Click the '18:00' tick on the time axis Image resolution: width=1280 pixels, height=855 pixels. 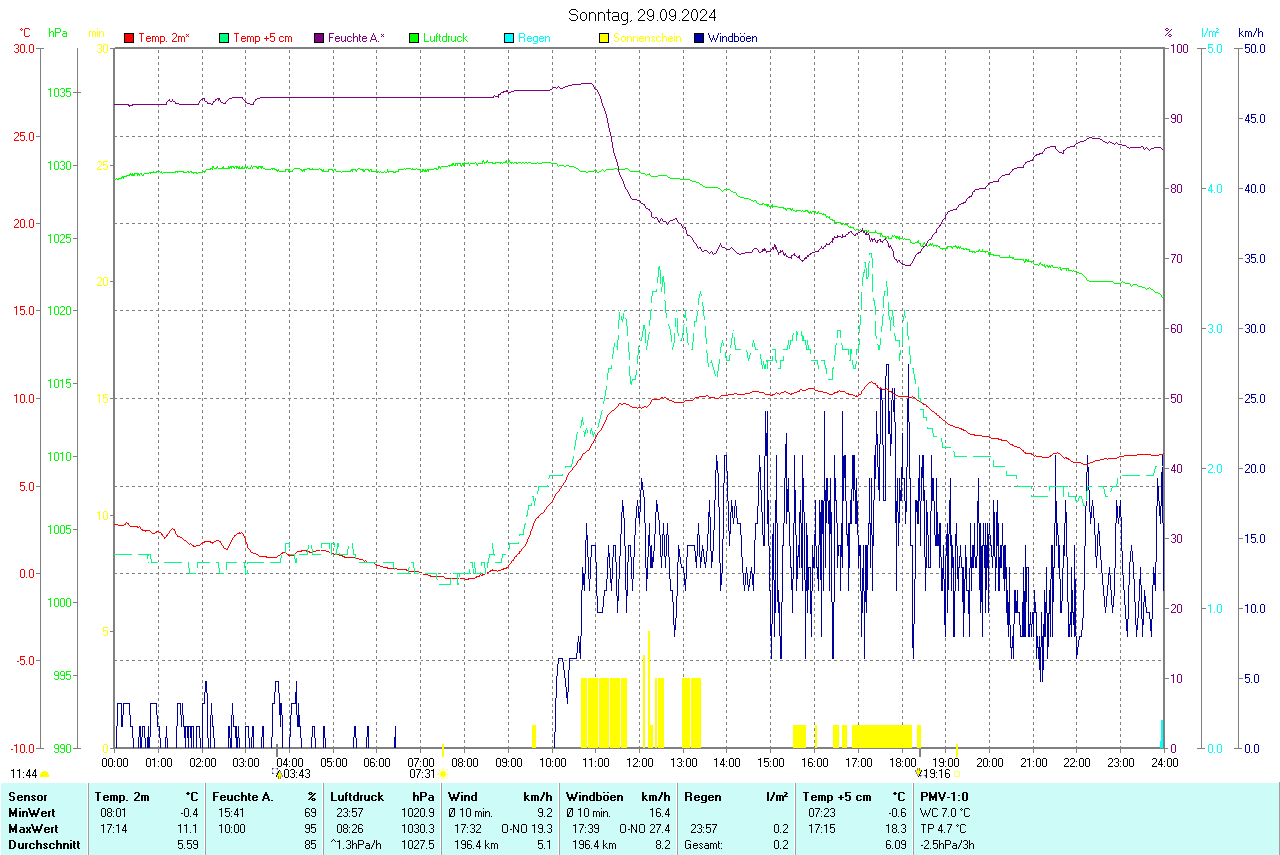point(902,762)
